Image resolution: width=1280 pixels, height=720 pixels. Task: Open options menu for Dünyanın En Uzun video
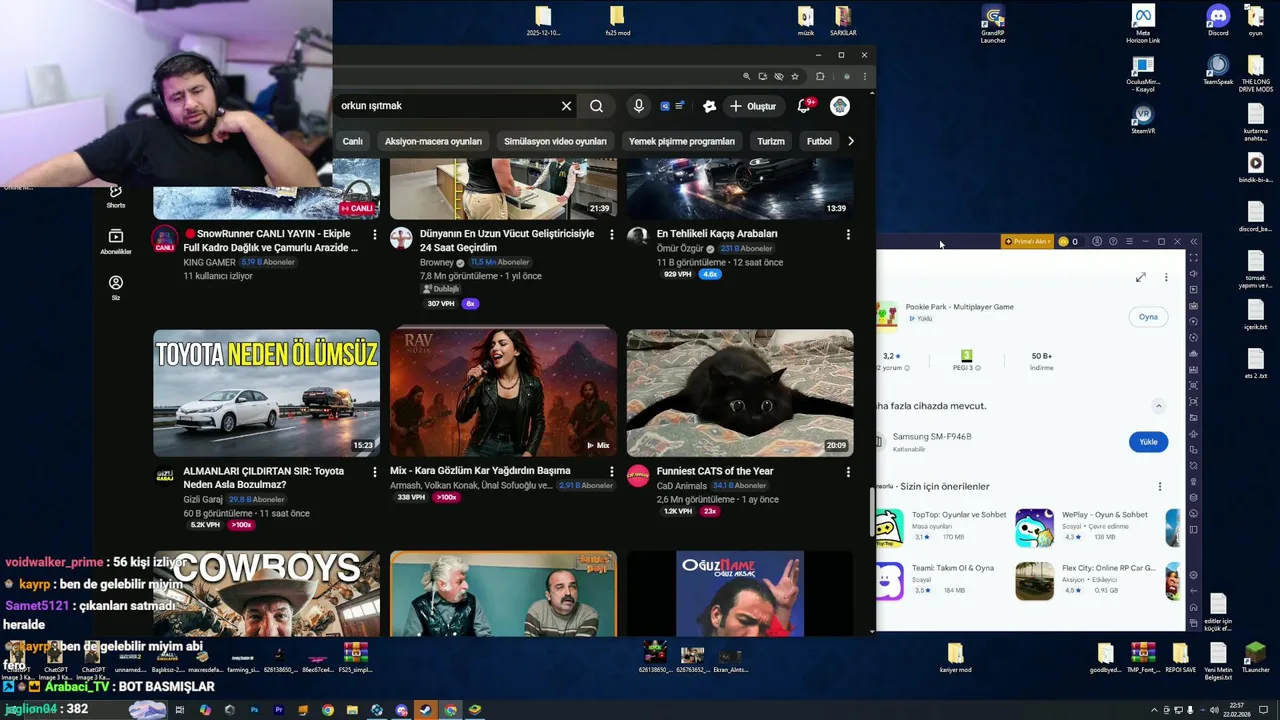(x=612, y=234)
